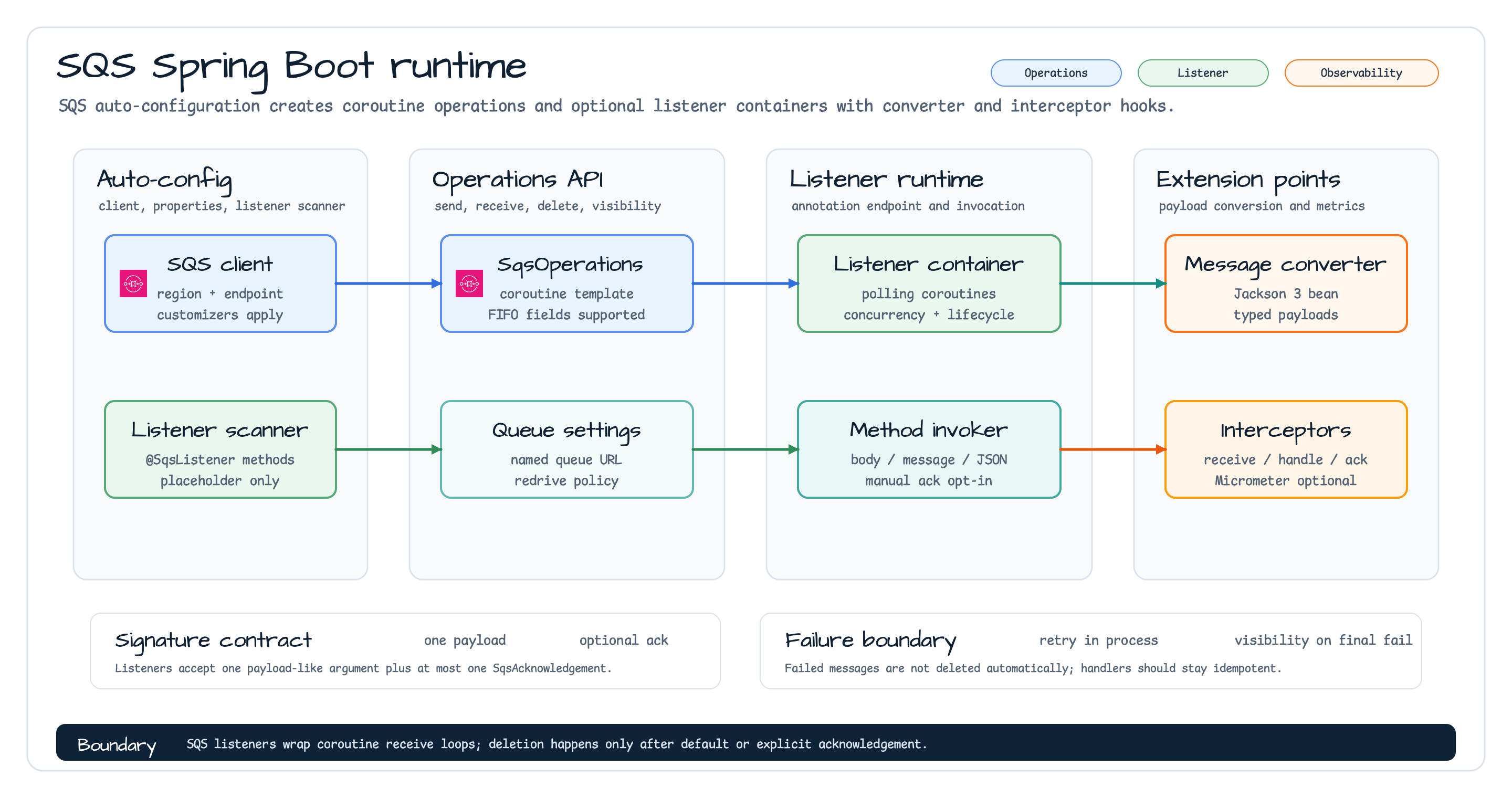Click 'placeholder only' text
This screenshot has height=798, width=1512.
[x=219, y=481]
